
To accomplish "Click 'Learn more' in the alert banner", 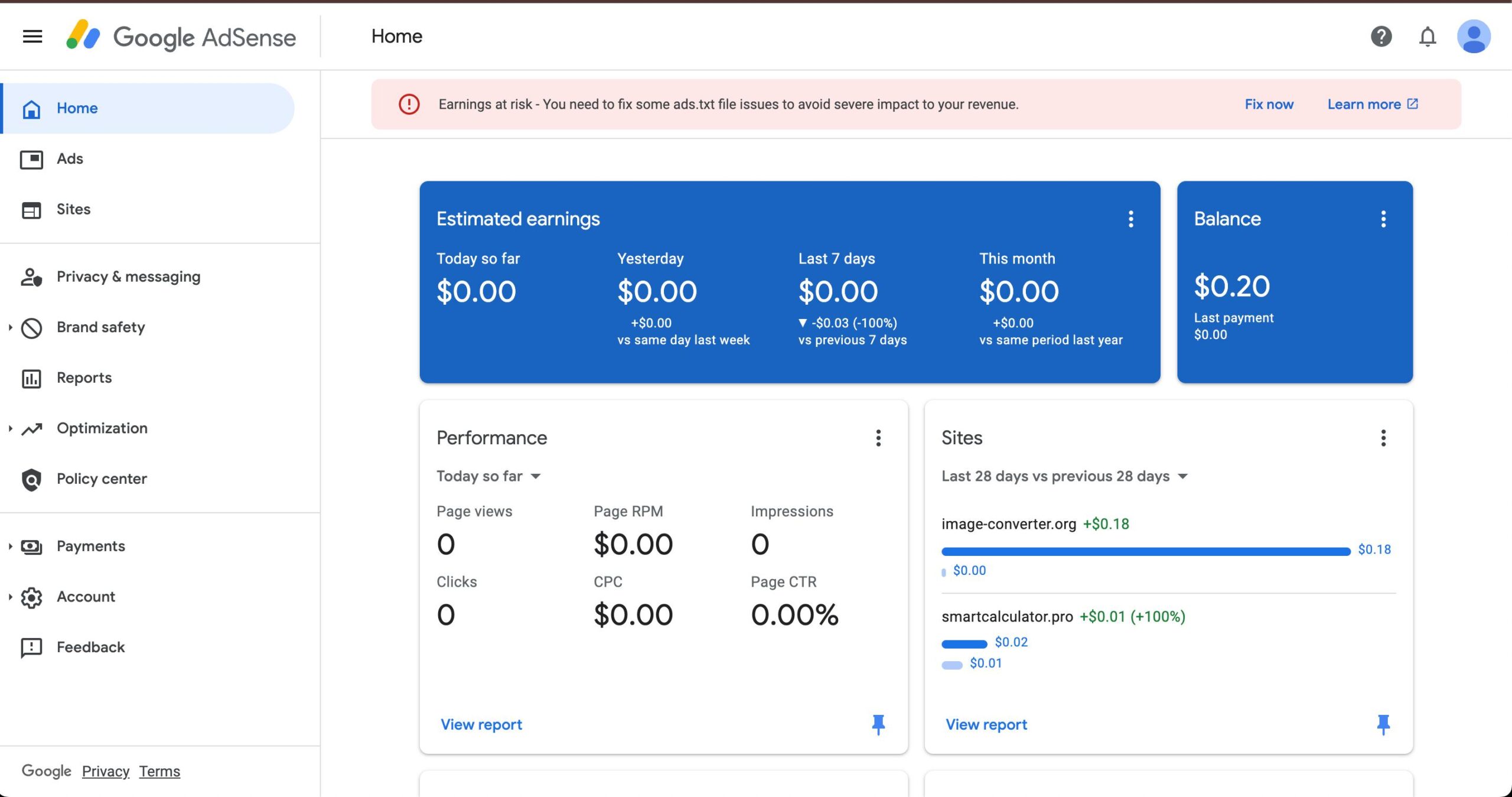I will coord(1372,105).
